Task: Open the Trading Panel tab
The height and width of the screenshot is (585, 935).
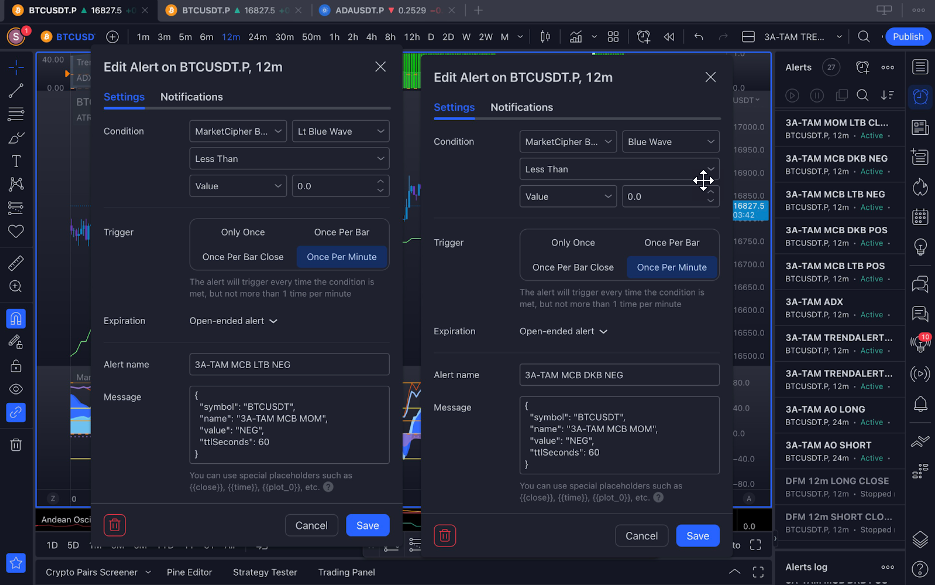Action: [x=346, y=572]
